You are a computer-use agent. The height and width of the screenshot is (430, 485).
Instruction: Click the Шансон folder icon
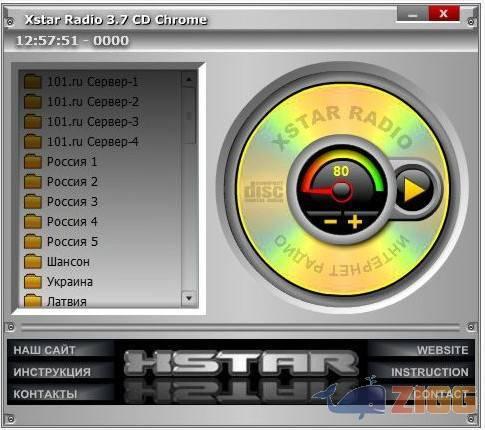[33, 262]
